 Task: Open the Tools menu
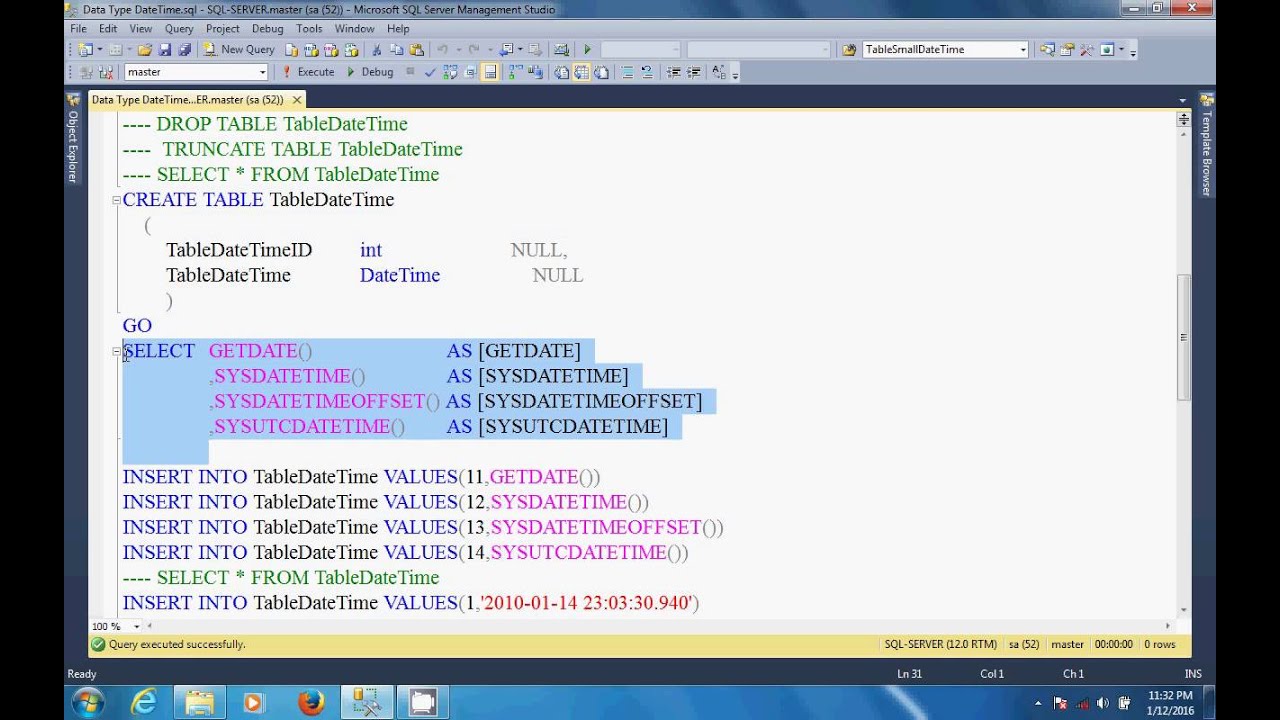click(x=309, y=29)
